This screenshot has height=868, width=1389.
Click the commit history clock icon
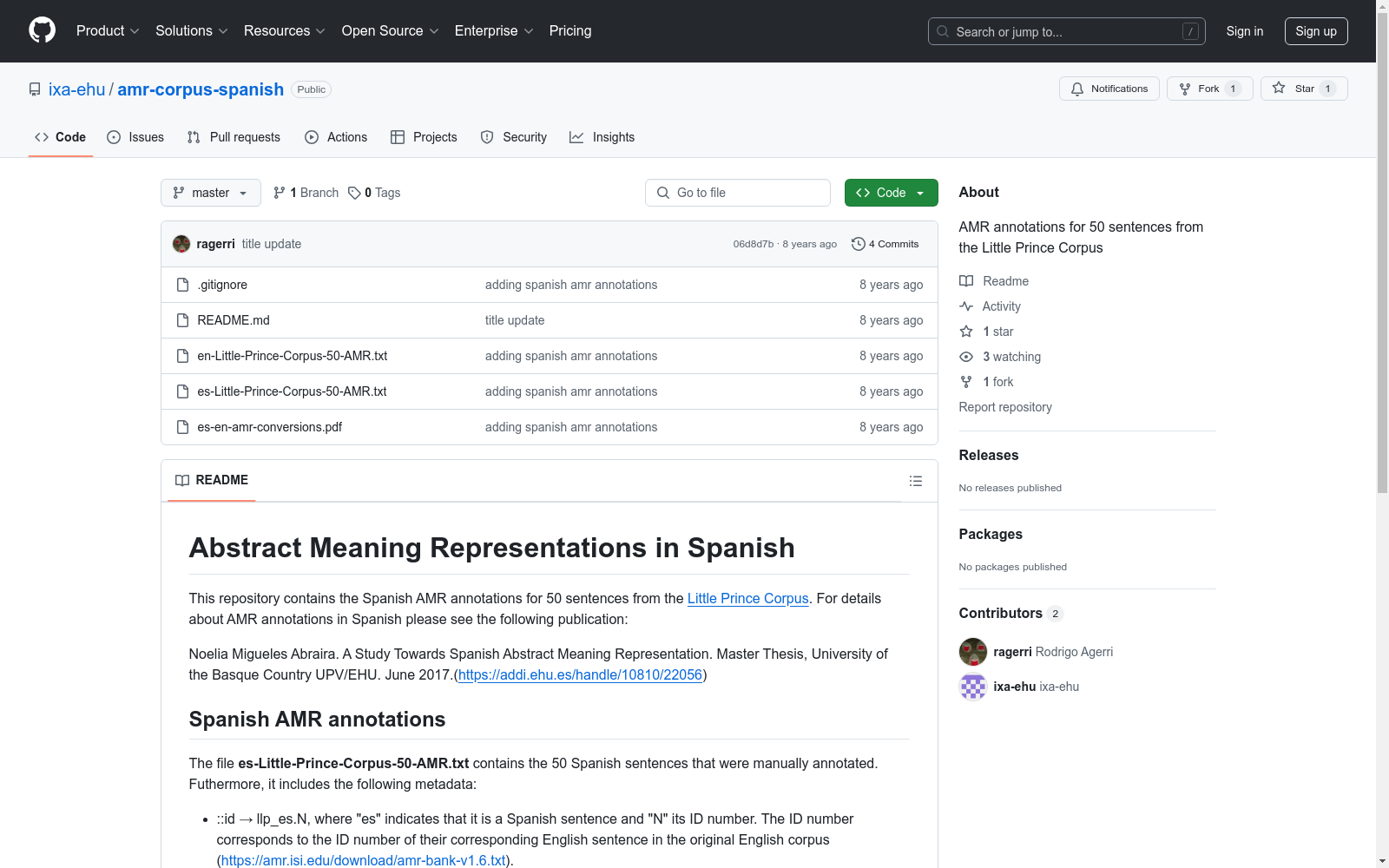coord(858,244)
